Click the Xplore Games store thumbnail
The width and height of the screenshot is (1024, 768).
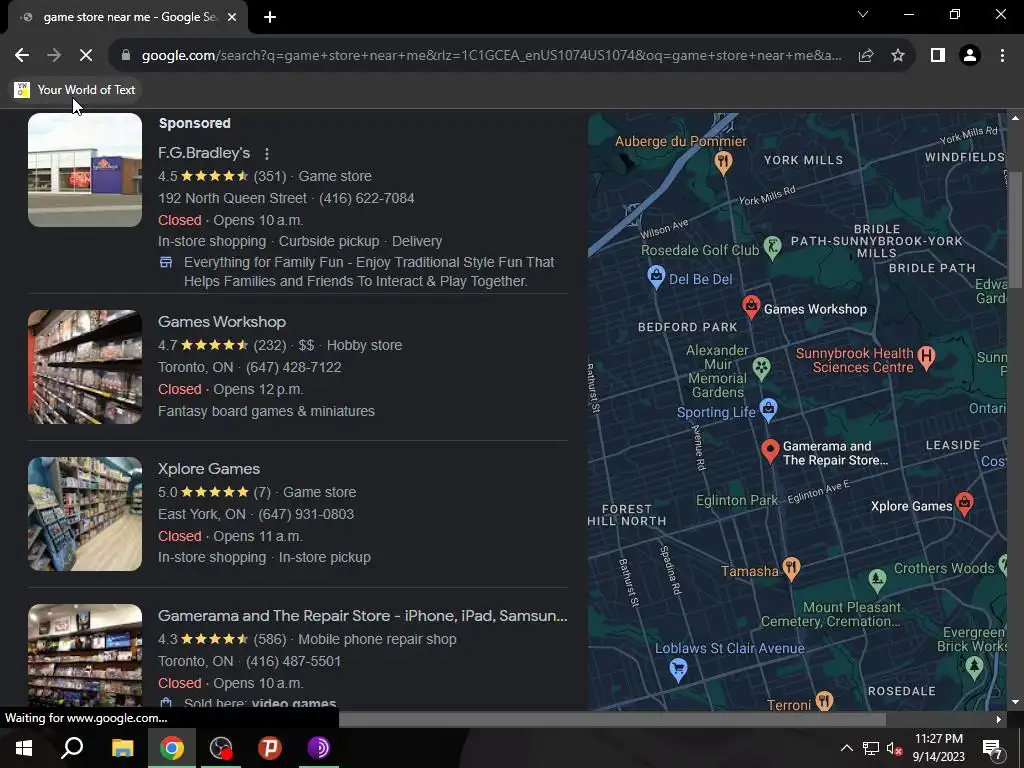[85, 514]
